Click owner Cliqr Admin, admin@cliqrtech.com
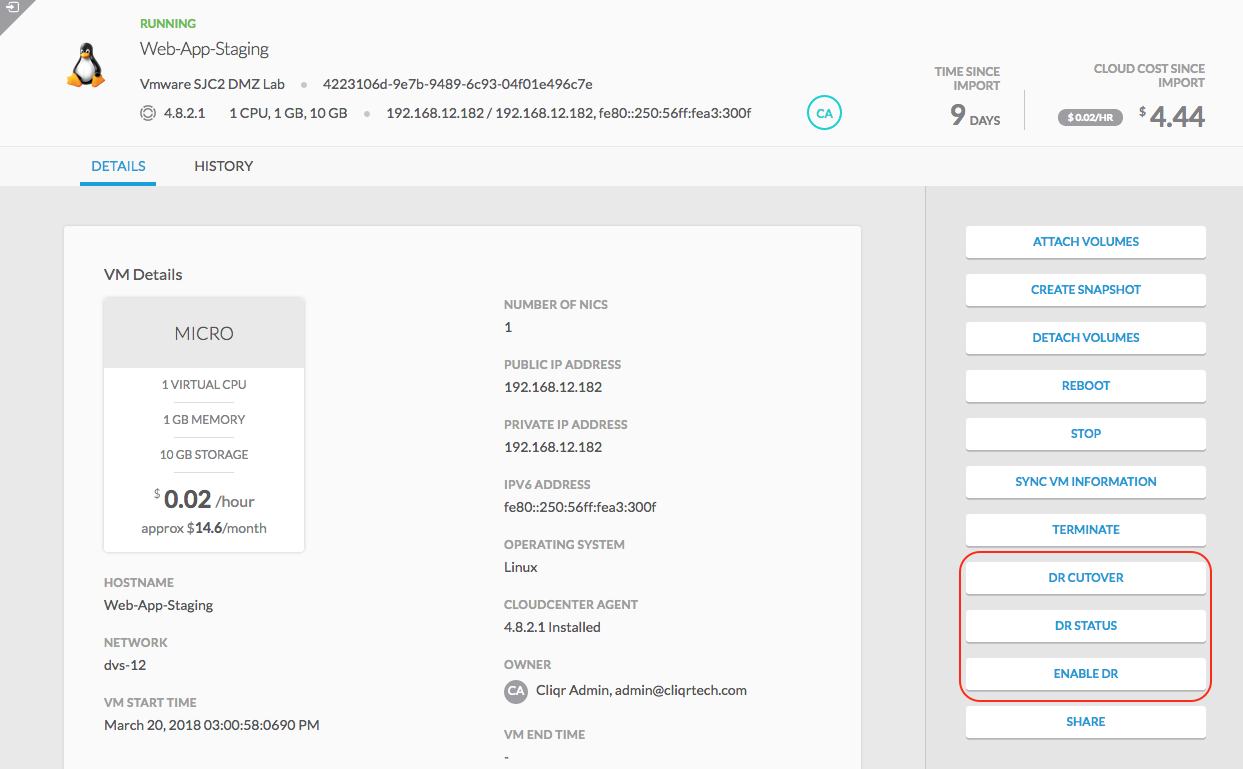 point(641,690)
